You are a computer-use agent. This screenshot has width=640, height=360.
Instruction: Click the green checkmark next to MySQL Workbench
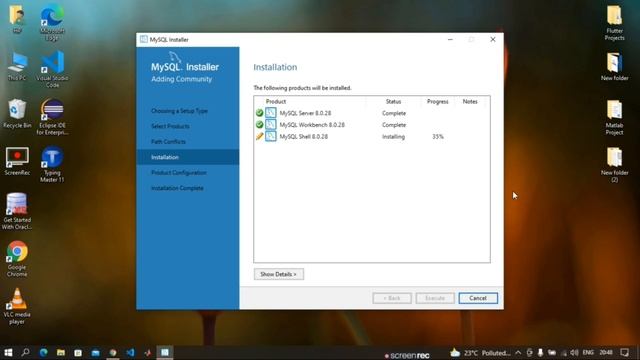[x=259, y=124]
